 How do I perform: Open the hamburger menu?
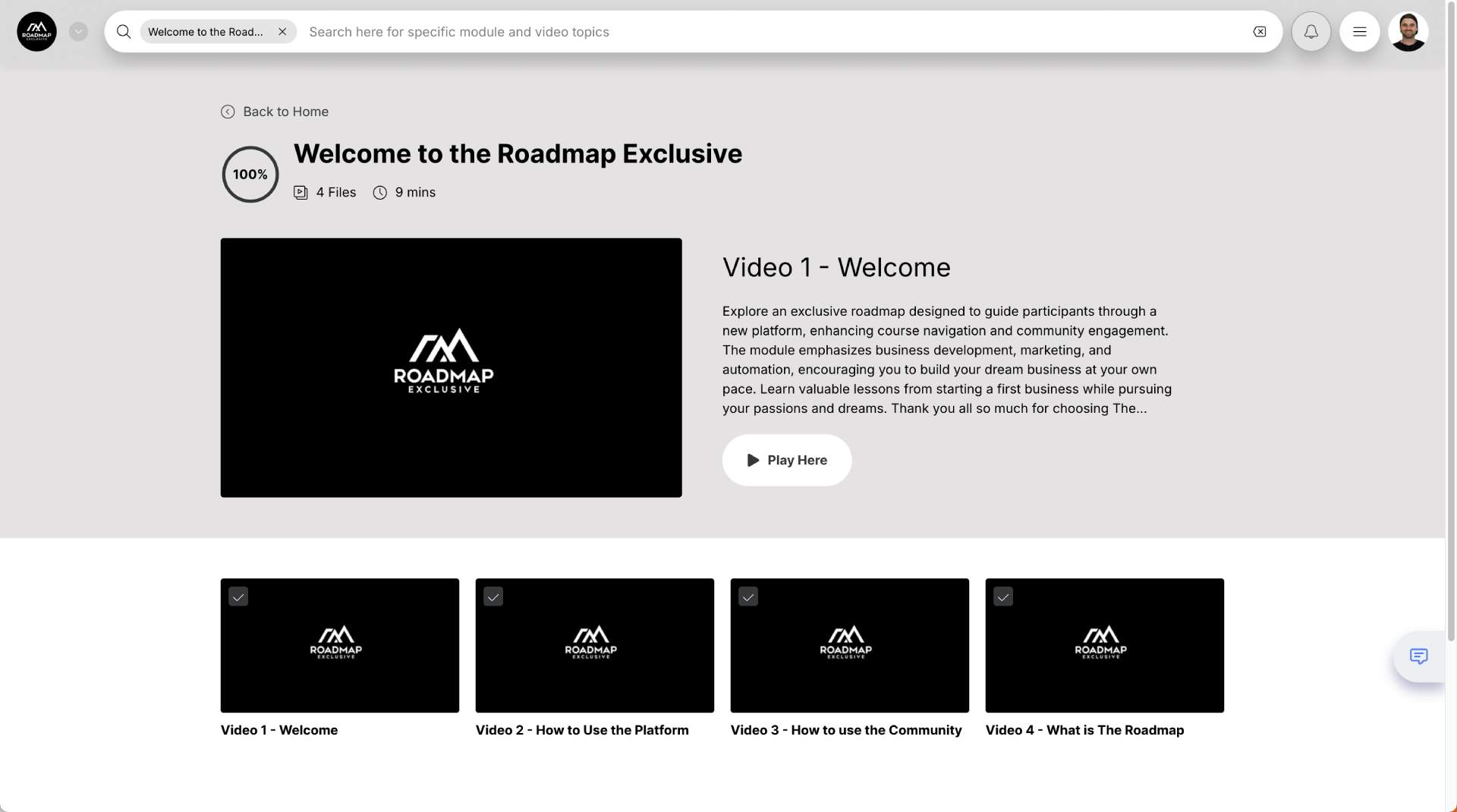[1359, 31]
